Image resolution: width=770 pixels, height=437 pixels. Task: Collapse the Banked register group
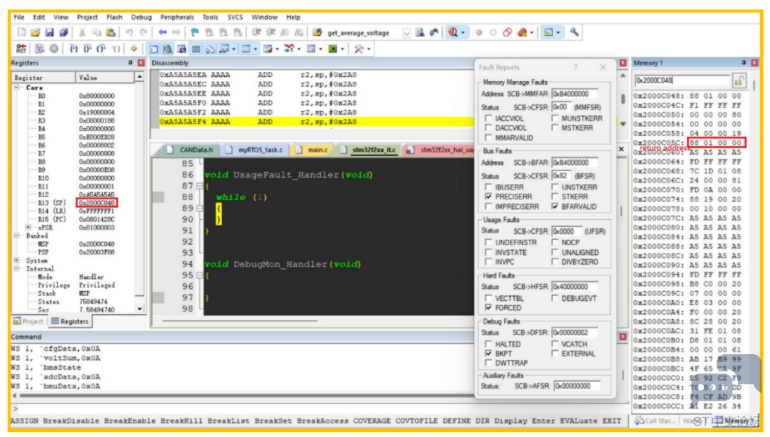[x=17, y=236]
